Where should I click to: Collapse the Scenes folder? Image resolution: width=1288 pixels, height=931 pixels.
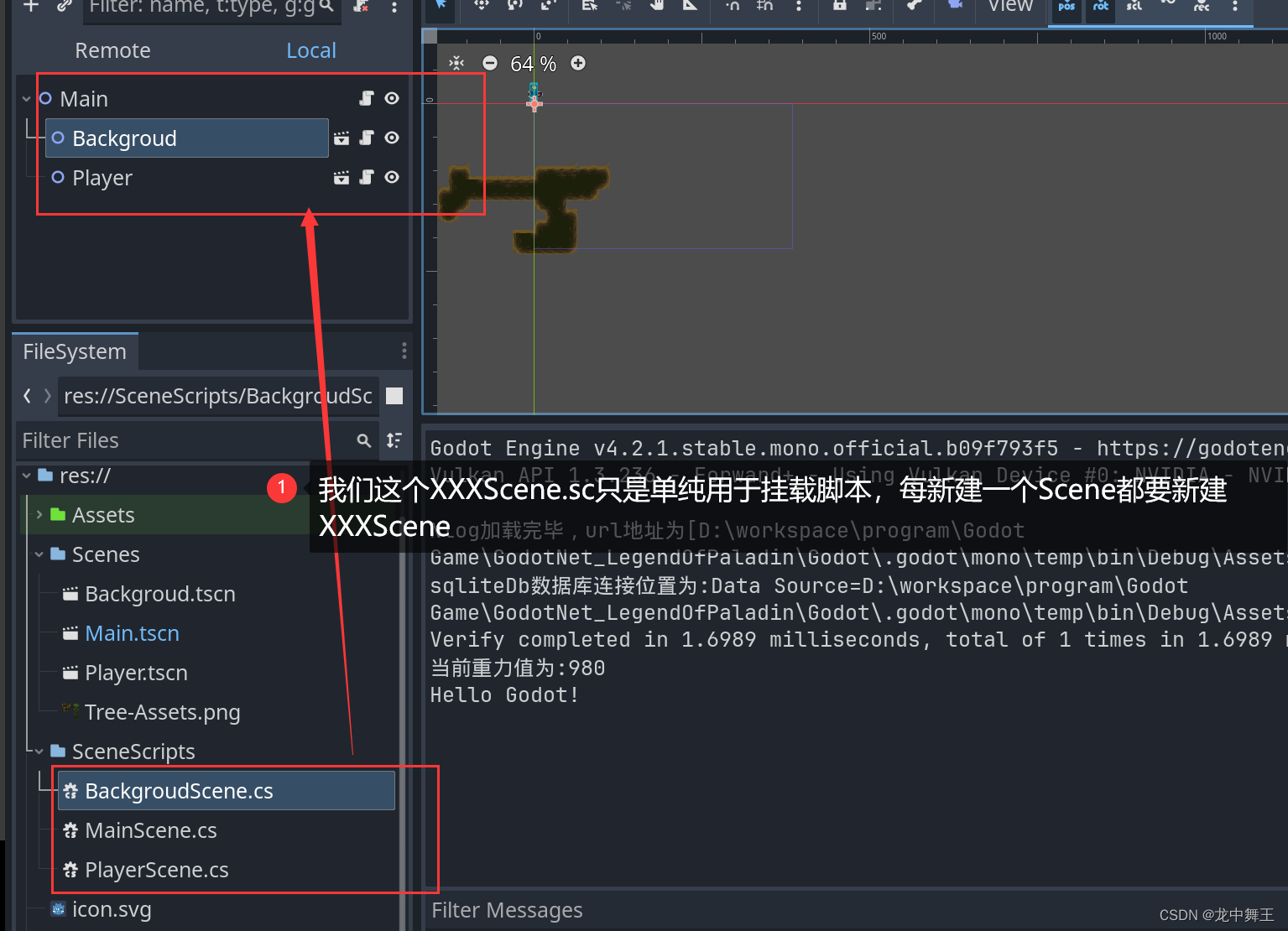coord(39,554)
